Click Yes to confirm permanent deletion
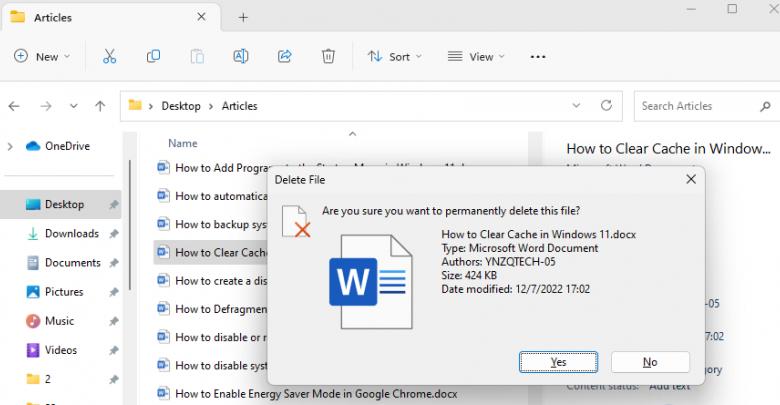Image resolution: width=780 pixels, height=405 pixels. coord(558,362)
